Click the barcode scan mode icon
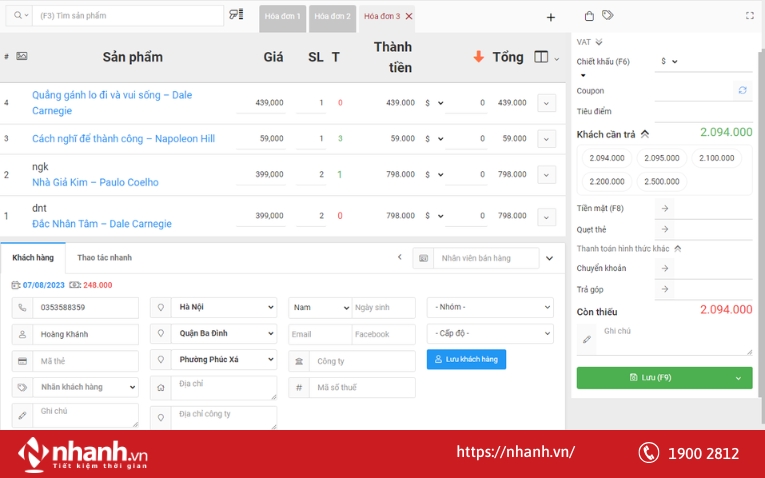This screenshot has width=765, height=478. [x=236, y=15]
